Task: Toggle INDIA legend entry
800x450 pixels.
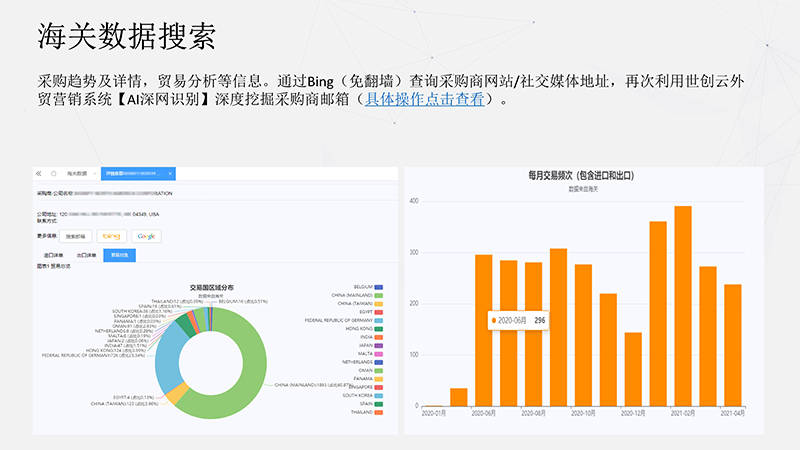Action: click(371, 337)
